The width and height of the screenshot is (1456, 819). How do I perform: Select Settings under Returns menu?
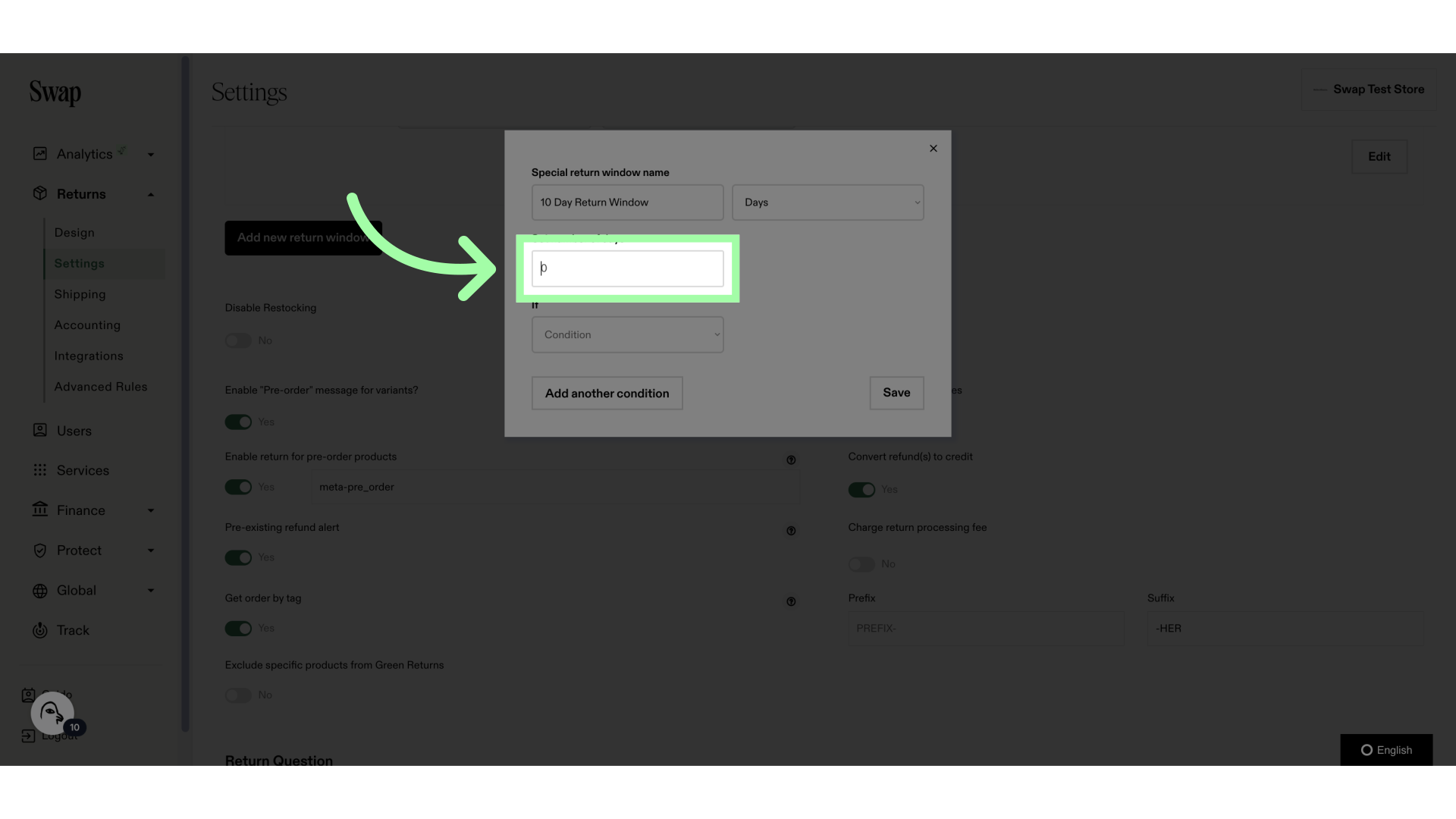(x=79, y=263)
